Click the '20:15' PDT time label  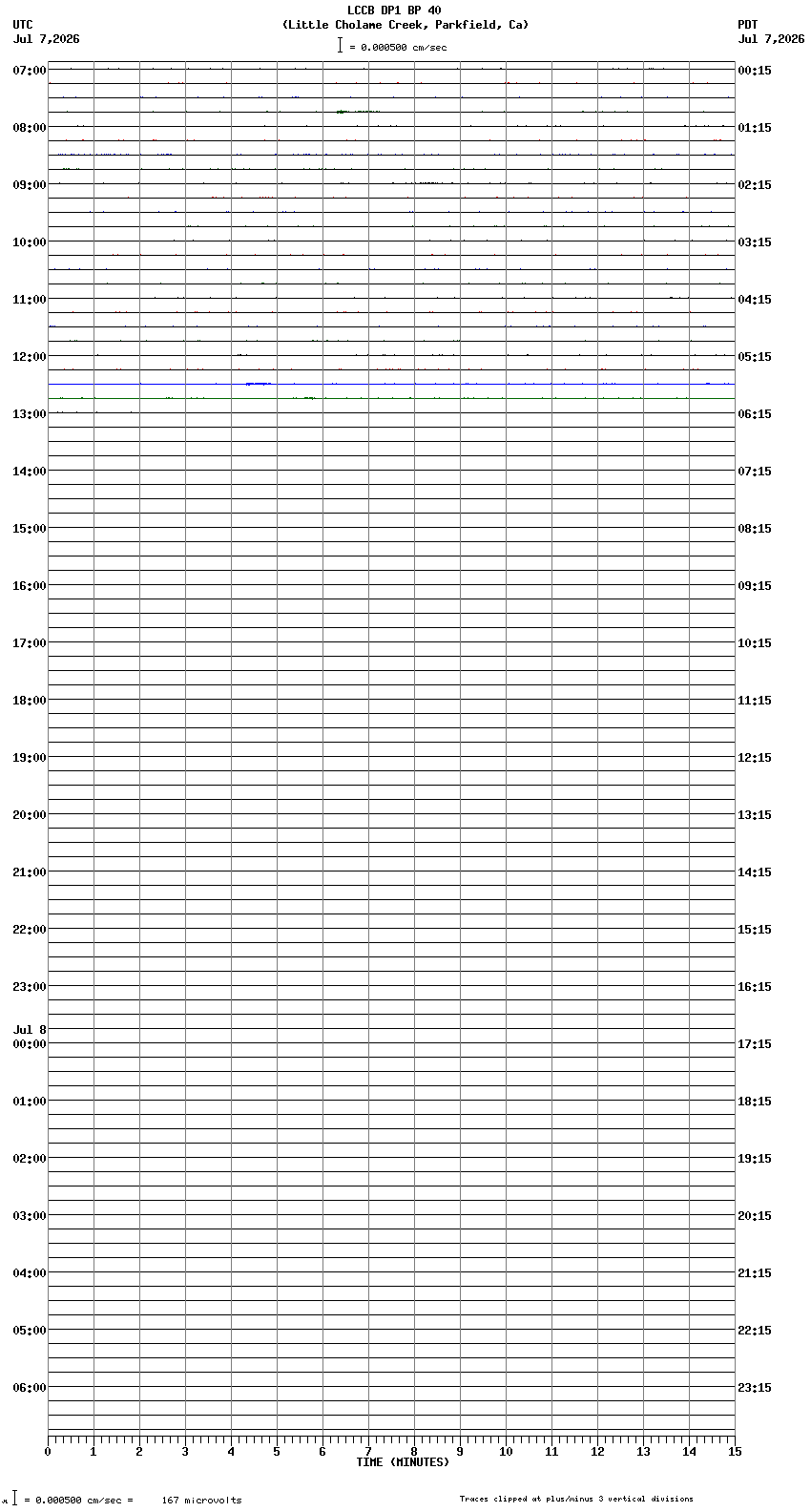(x=755, y=1216)
